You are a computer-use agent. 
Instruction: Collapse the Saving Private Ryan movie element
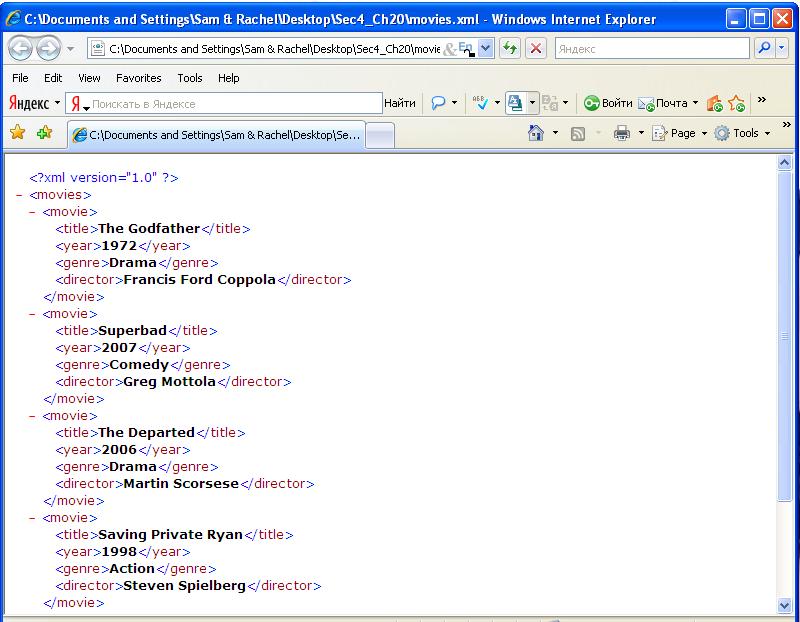[33, 517]
